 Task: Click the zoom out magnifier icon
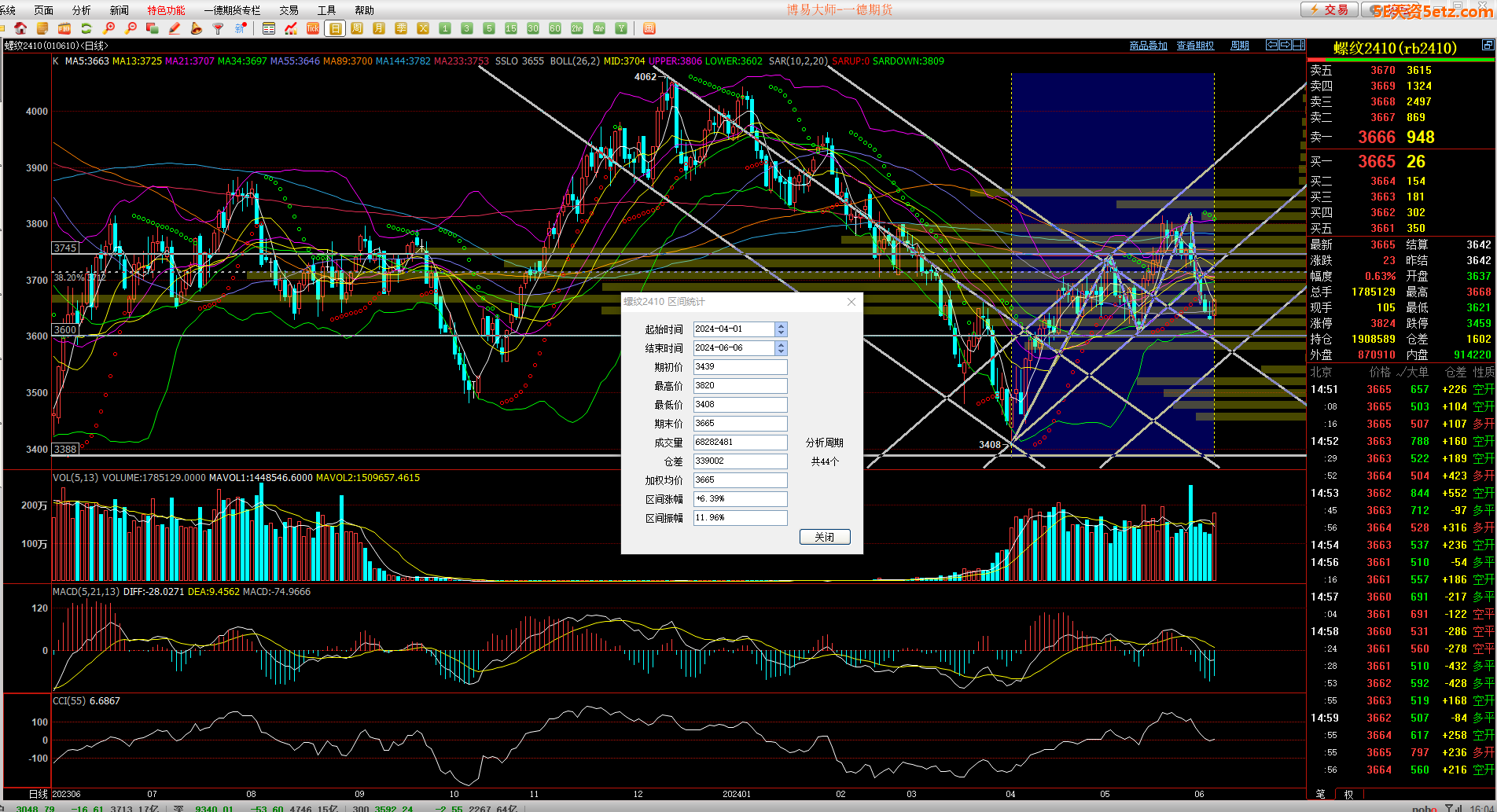click(x=131, y=28)
